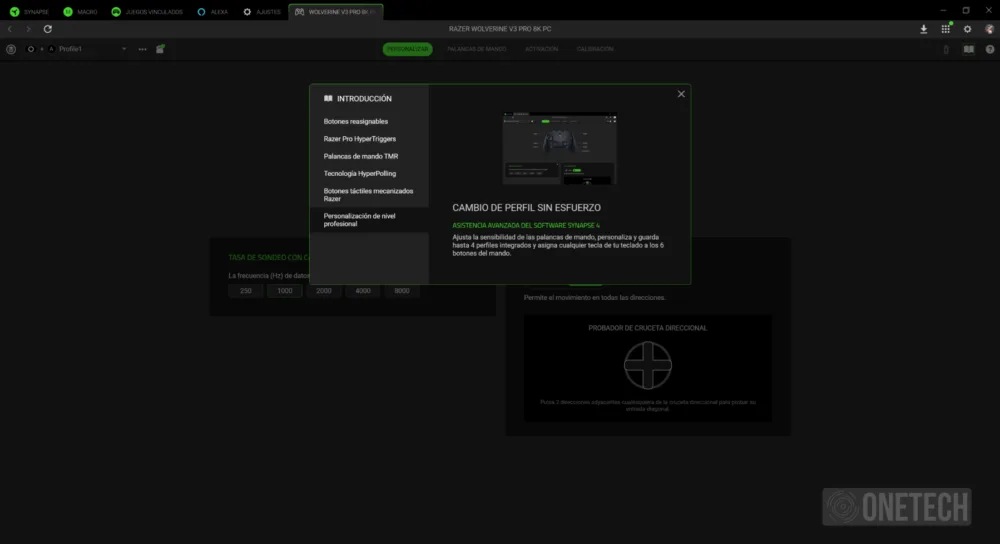Screen dimensions: 1000x544
Task: Open the Juegos Vinculados tab
Action: click(x=147, y=11)
